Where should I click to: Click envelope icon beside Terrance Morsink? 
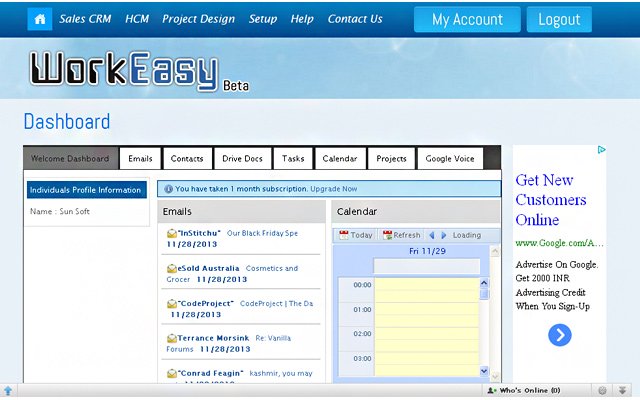(172, 338)
